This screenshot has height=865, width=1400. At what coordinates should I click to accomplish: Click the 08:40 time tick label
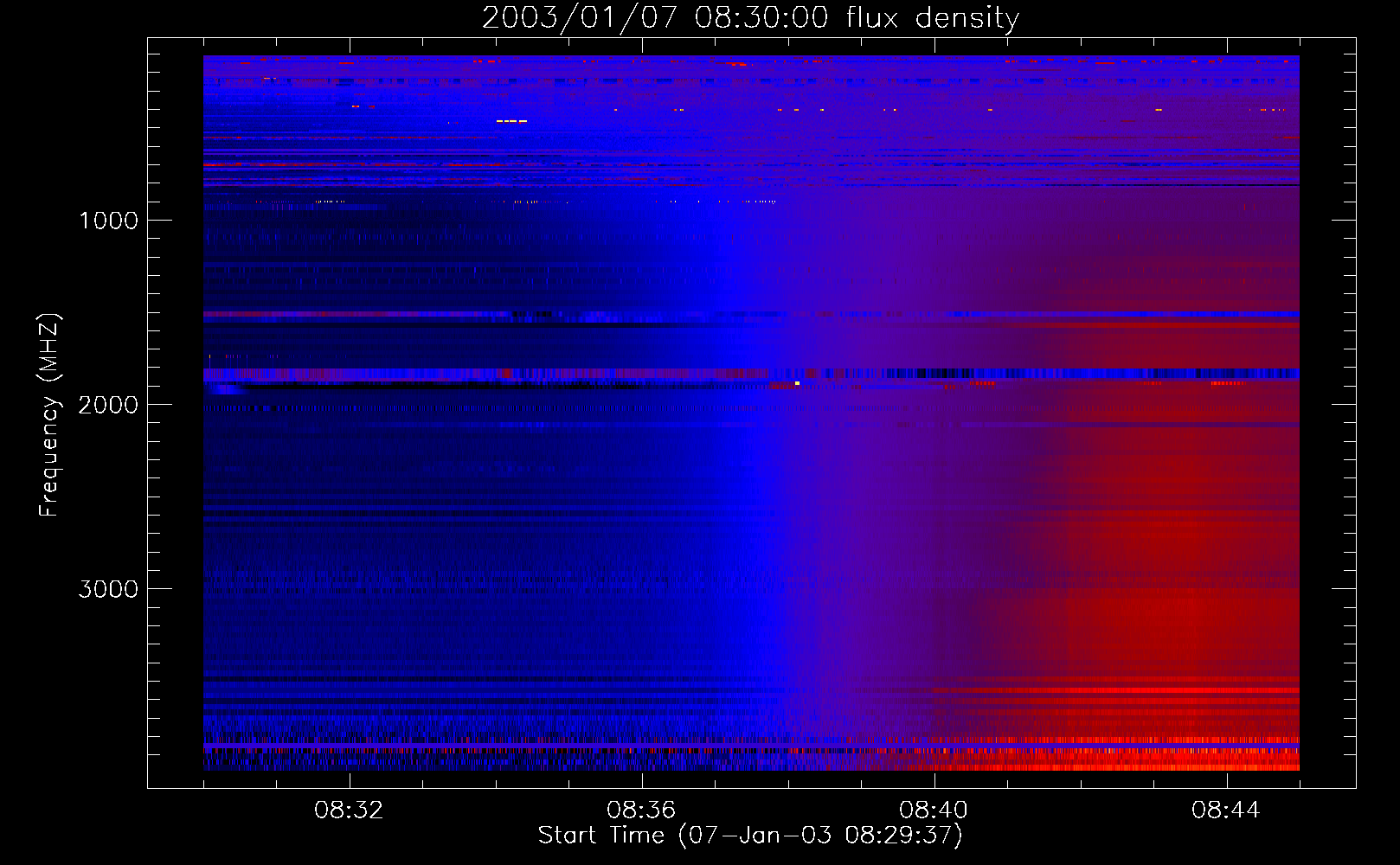[x=934, y=811]
